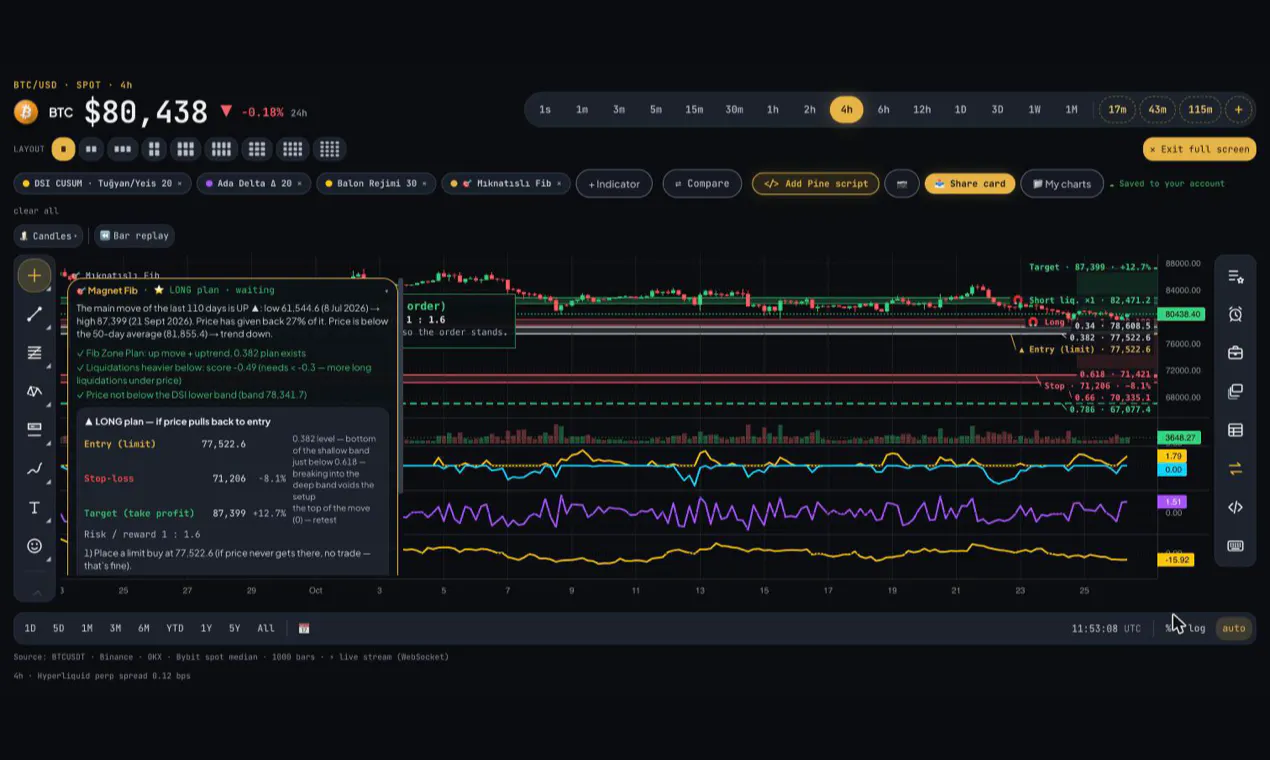Click the yellow Balon Rejimi color dot
Screen dimensions: 1270x760
(327, 184)
